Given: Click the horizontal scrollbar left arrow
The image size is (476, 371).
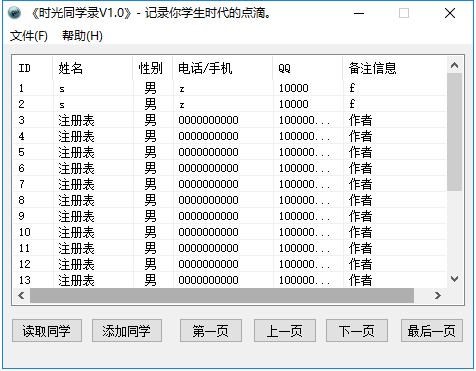Looking at the screenshot, I should point(21,295).
